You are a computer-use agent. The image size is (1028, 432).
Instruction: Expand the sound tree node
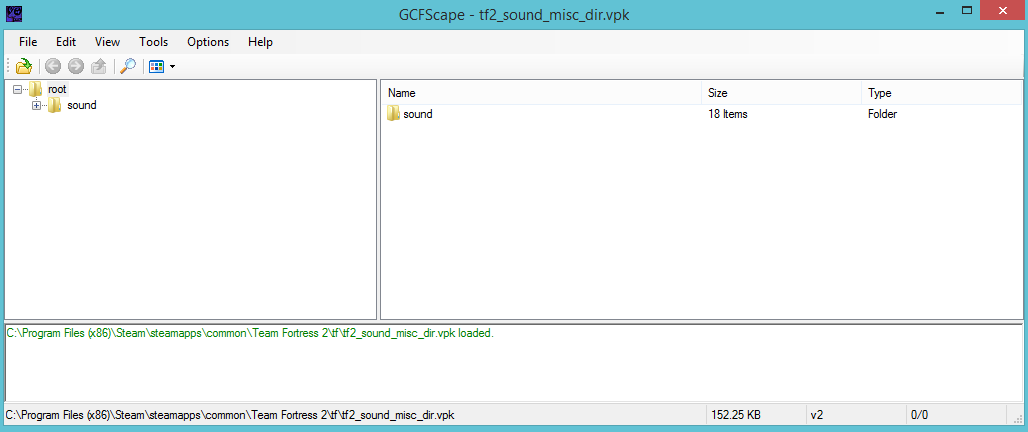click(x=36, y=106)
